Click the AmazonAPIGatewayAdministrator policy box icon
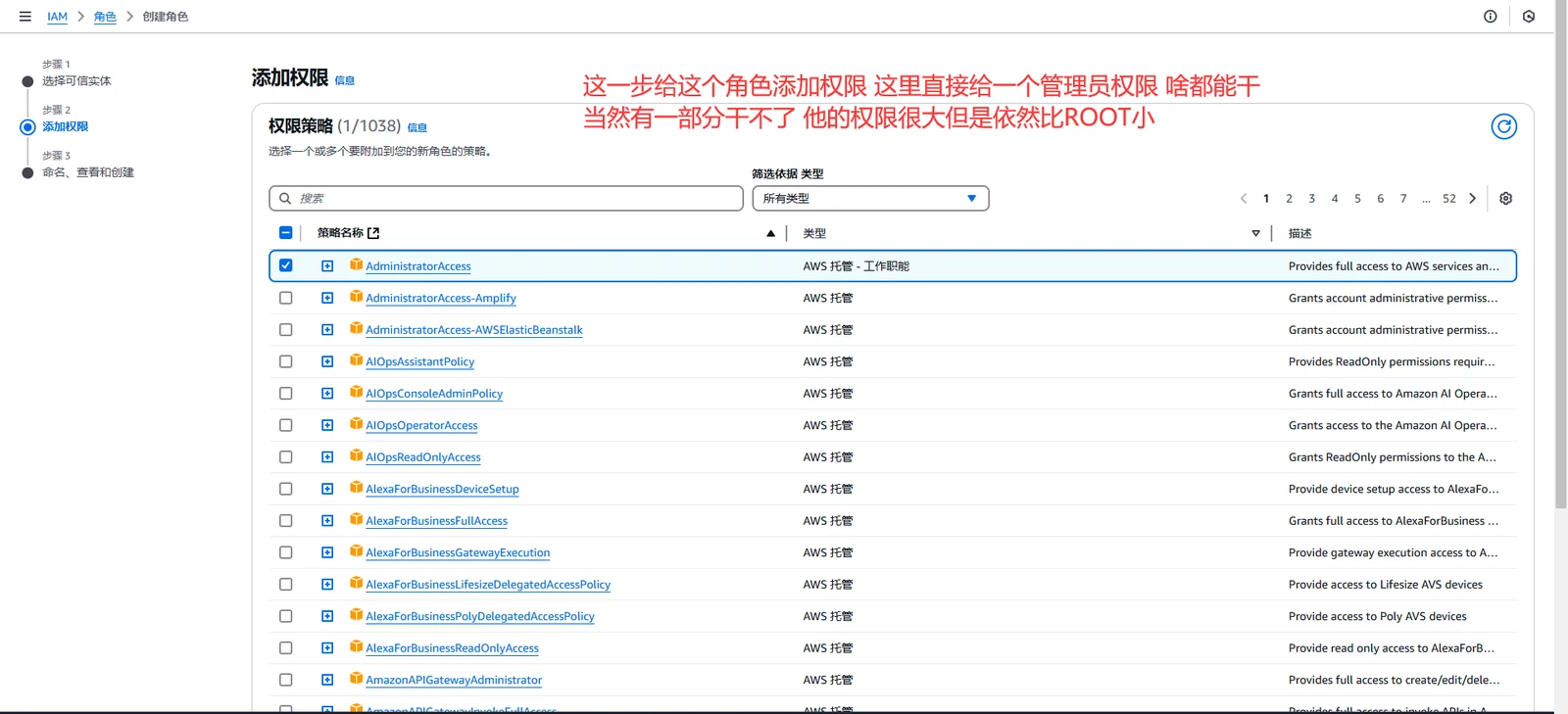1568x714 pixels. tap(357, 680)
